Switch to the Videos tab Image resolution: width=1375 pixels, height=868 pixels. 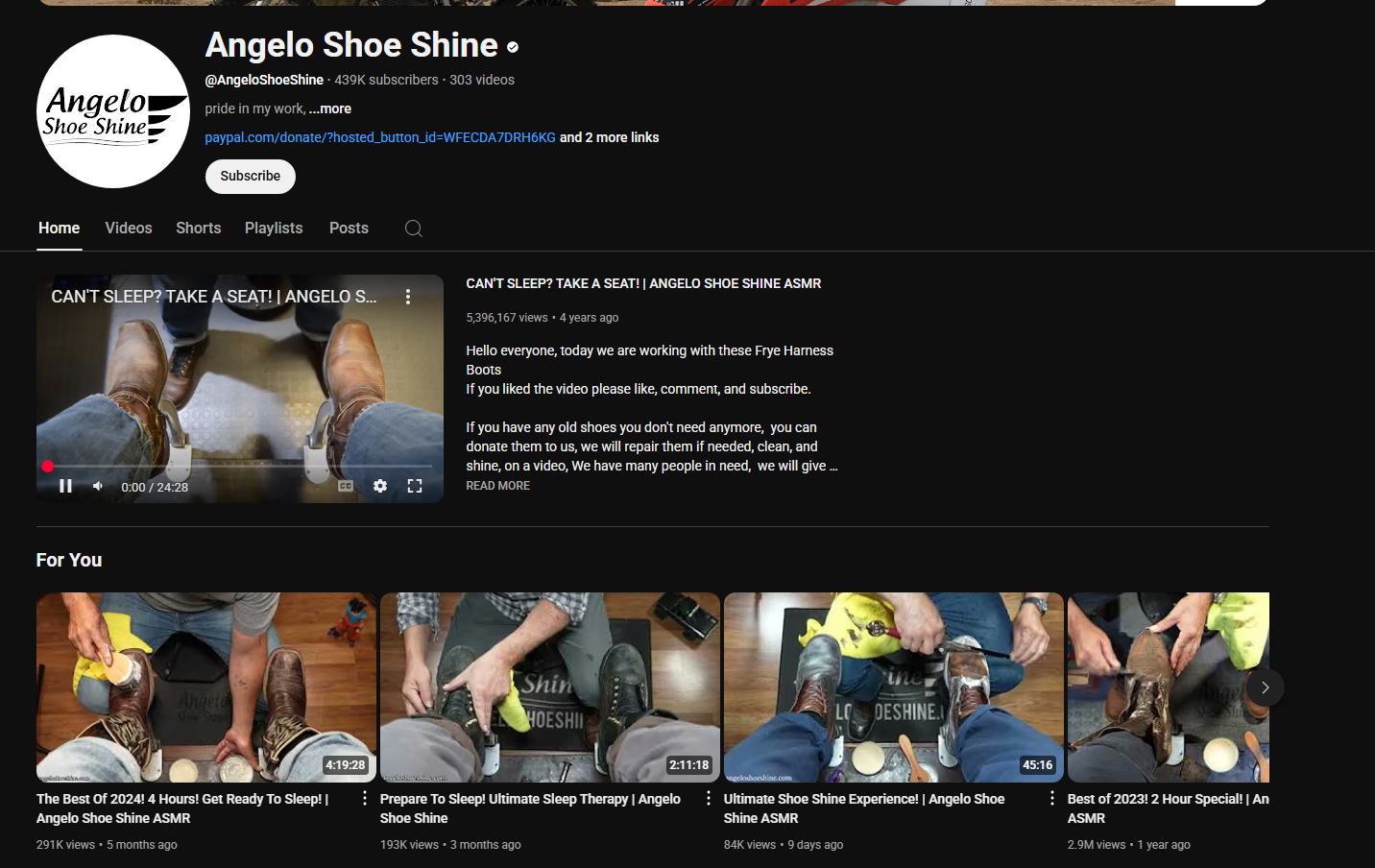point(129,229)
